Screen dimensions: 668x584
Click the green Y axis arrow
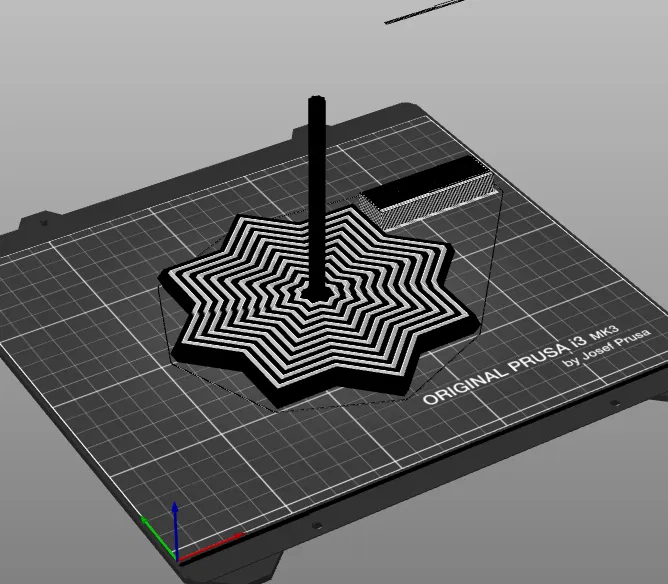point(157,536)
